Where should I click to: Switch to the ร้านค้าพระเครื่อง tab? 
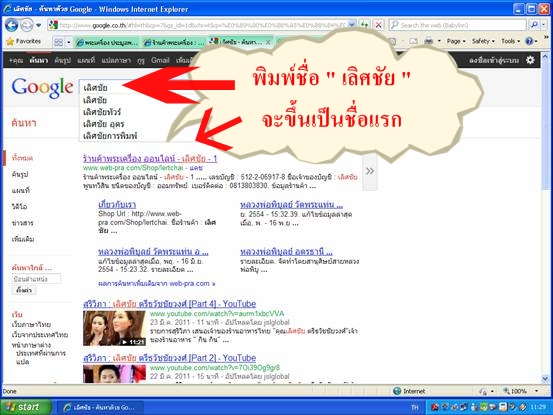click(x=174, y=43)
